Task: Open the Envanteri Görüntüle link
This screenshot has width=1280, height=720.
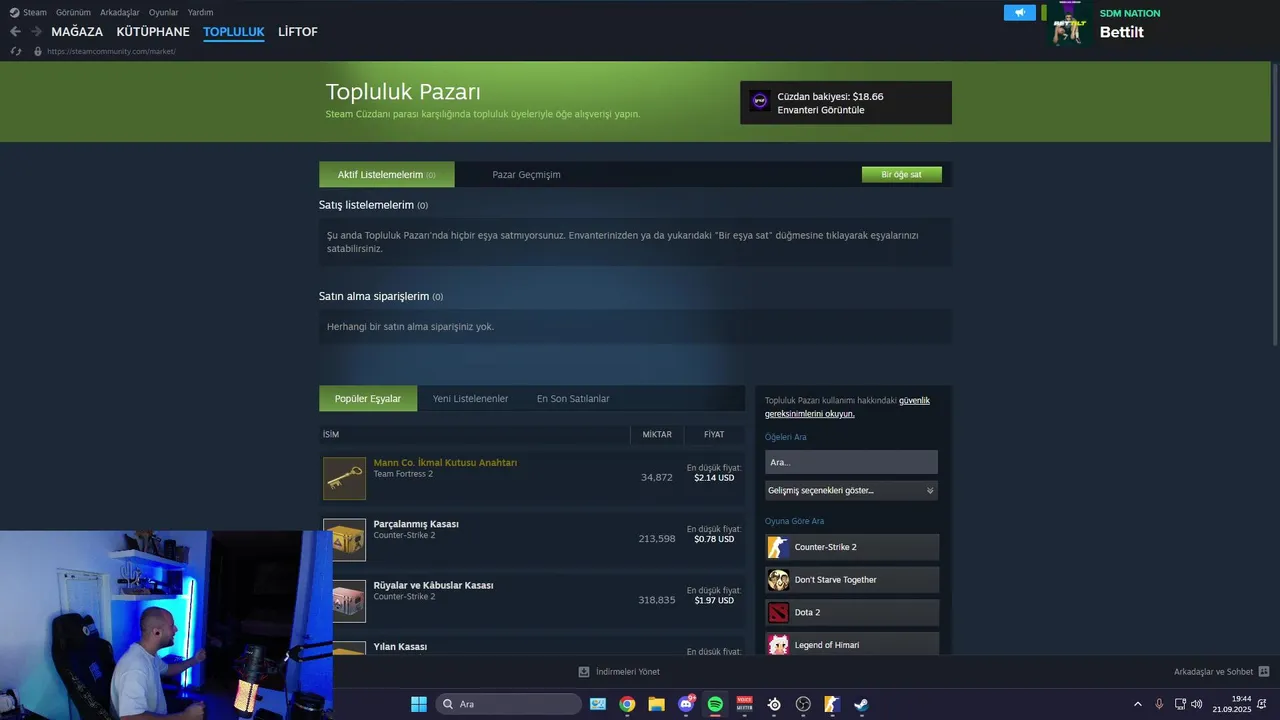Action: pos(821,110)
